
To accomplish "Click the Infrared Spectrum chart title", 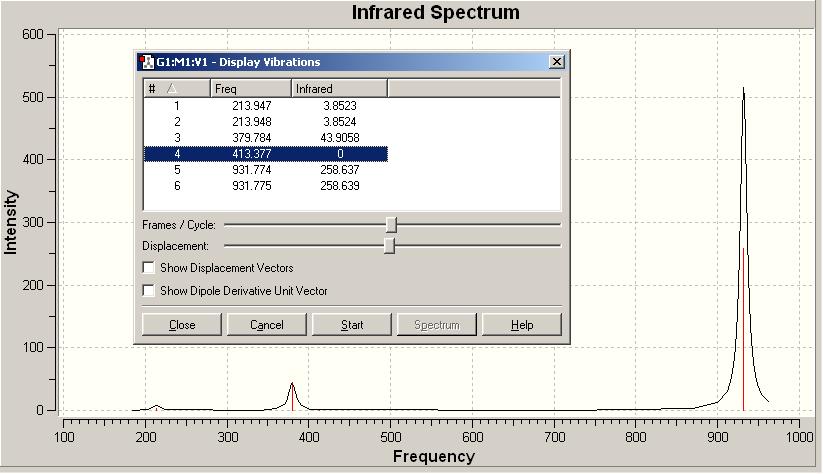I will click(x=435, y=12).
